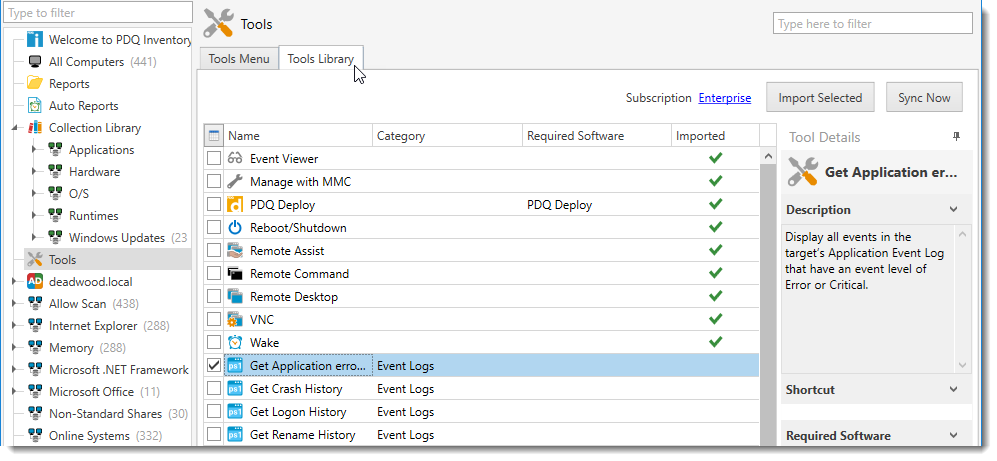Expand the Applications tree node
Viewport: 997px width, 461px height.
[x=34, y=150]
